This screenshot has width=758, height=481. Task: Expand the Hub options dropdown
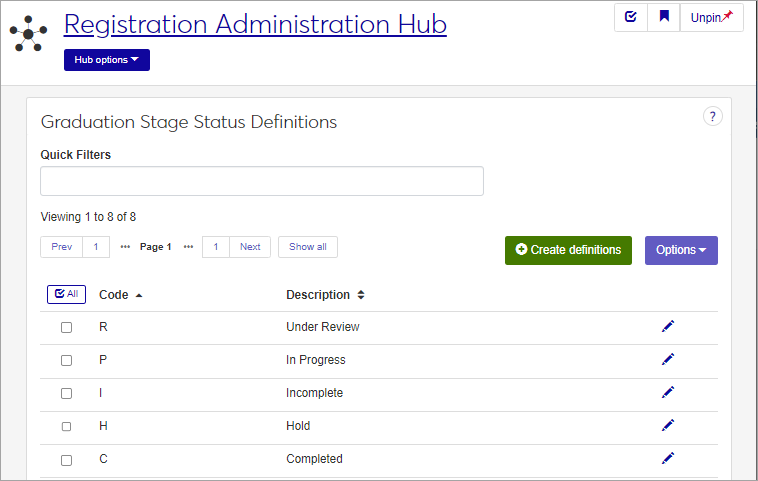pyautogui.click(x=107, y=60)
